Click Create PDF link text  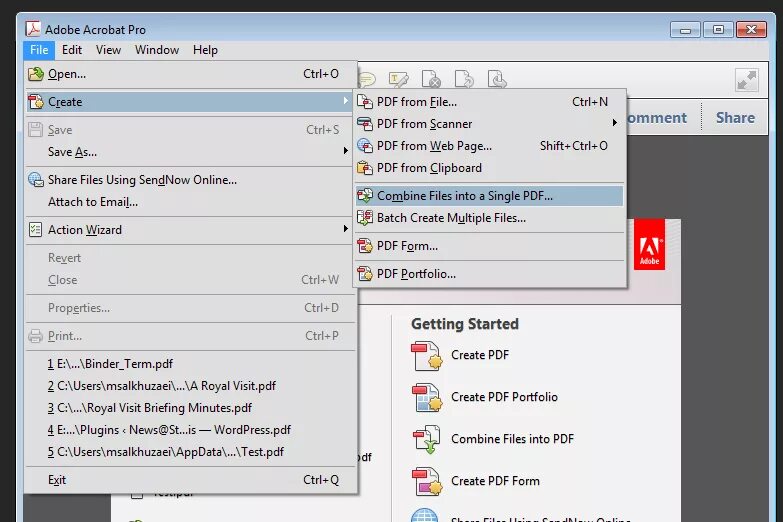pyautogui.click(x=480, y=355)
